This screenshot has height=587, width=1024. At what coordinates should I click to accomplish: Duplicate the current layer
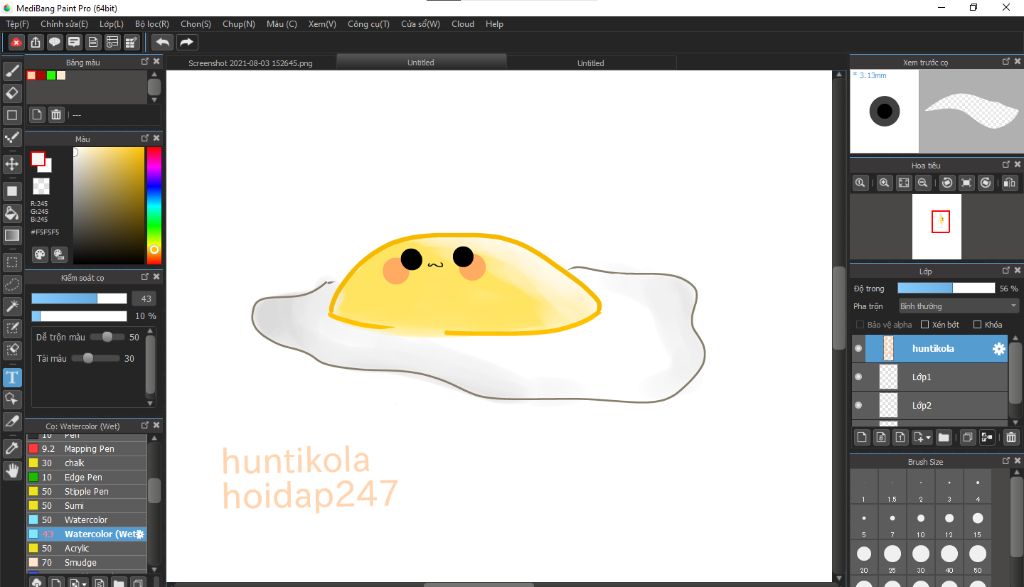tap(968, 437)
